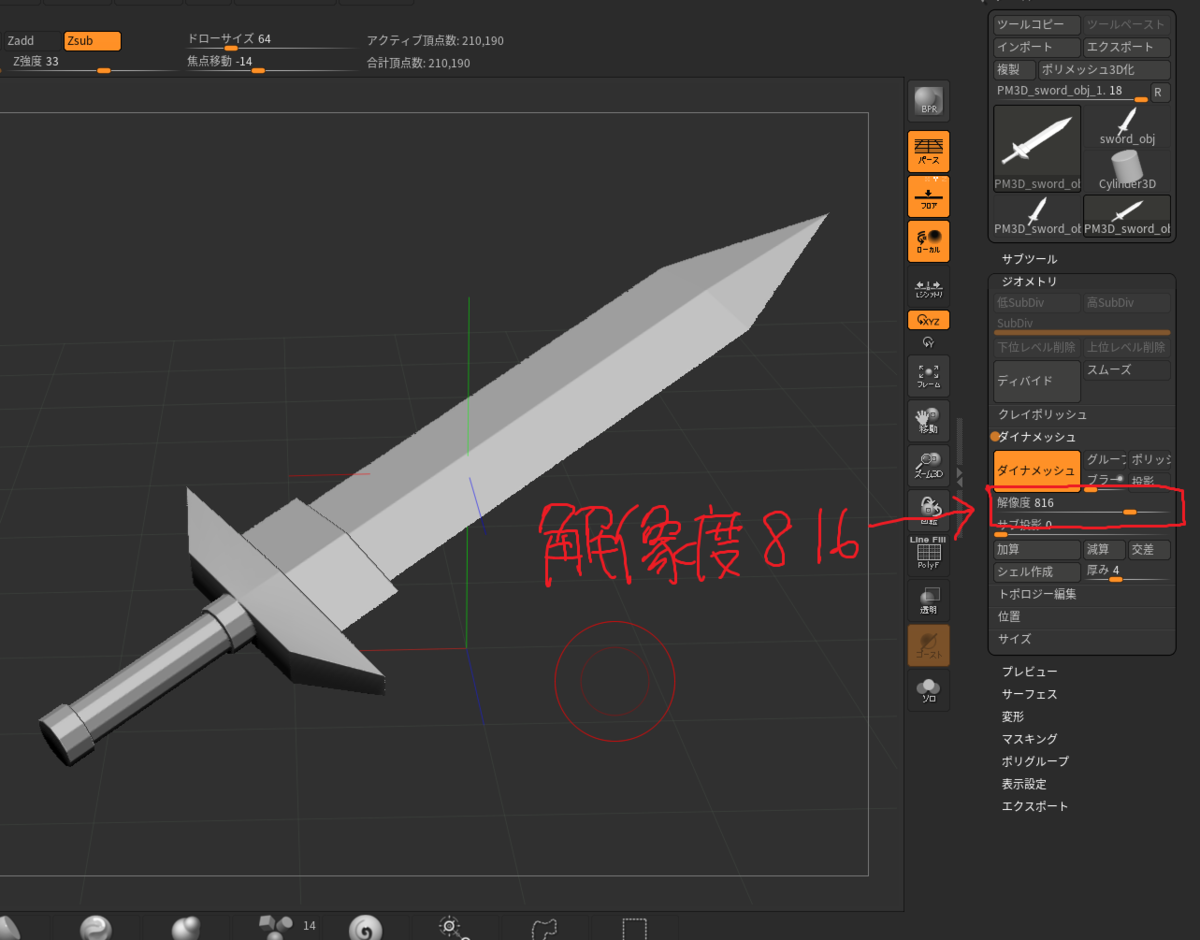Image resolution: width=1200 pixels, height=940 pixels.
Task: Click the 減算 subtract button
Action: point(1104,550)
